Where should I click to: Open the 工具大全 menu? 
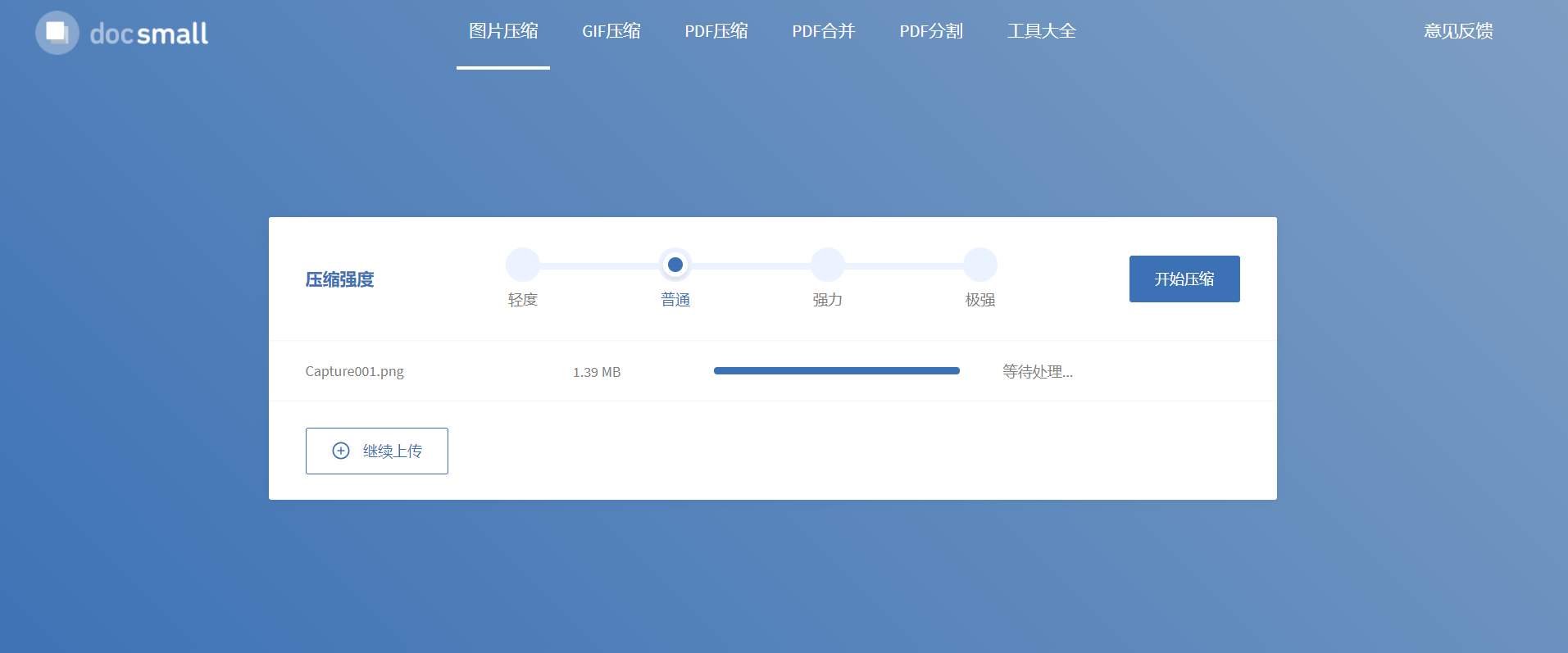(1042, 31)
